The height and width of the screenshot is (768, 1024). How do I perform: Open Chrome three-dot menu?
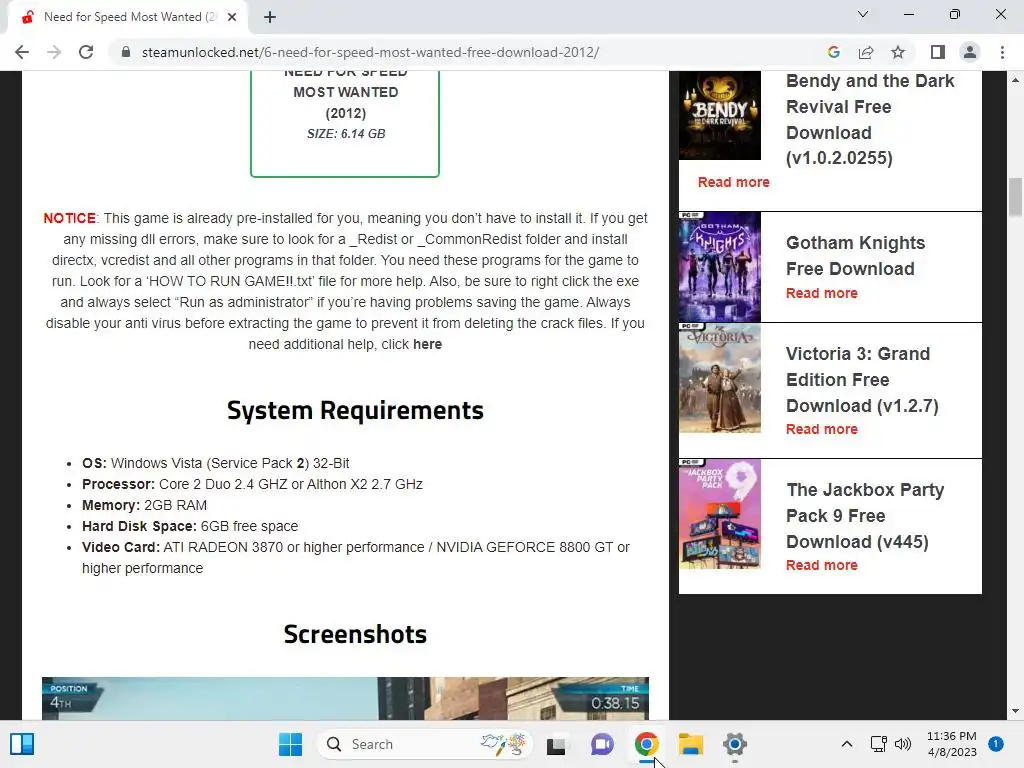(1002, 52)
